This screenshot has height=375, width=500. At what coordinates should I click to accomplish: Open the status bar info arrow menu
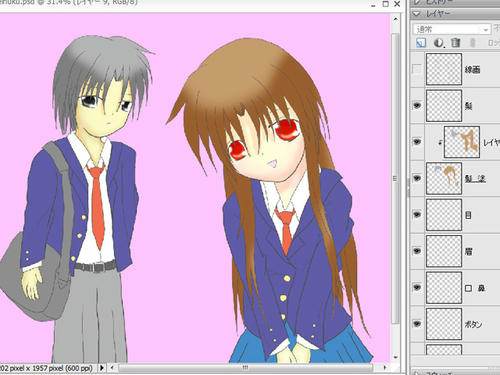(x=102, y=368)
